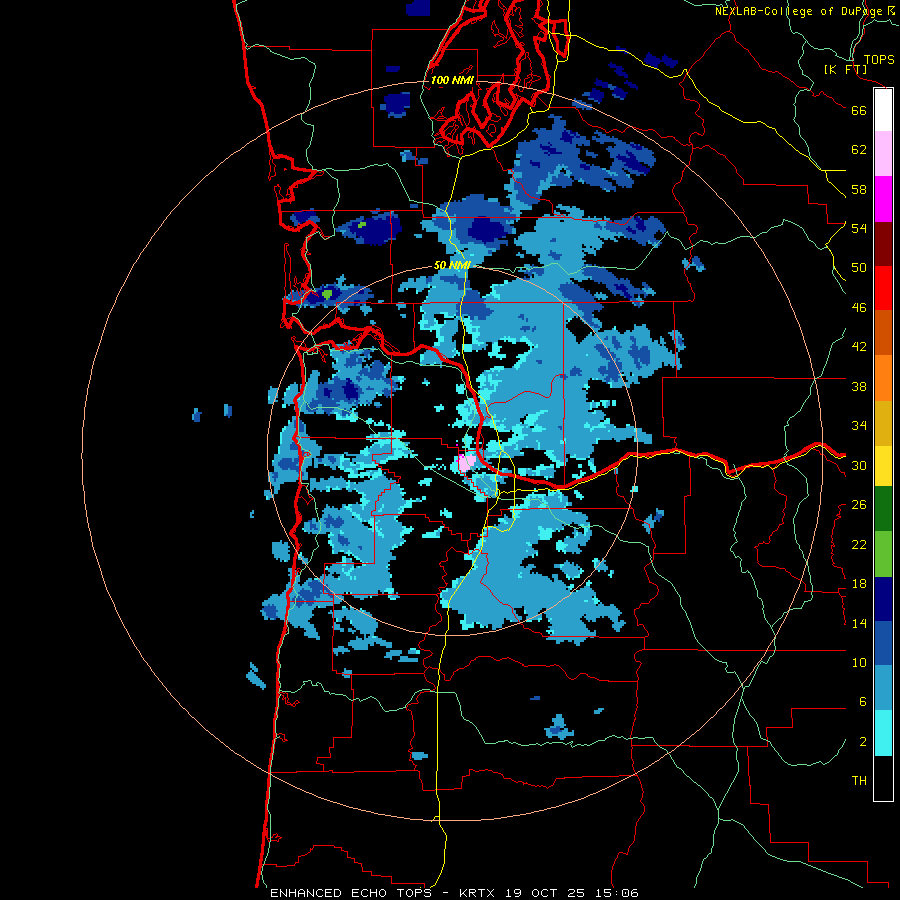Click the legend value '22'
The width and height of the screenshot is (900, 900).
tap(859, 544)
